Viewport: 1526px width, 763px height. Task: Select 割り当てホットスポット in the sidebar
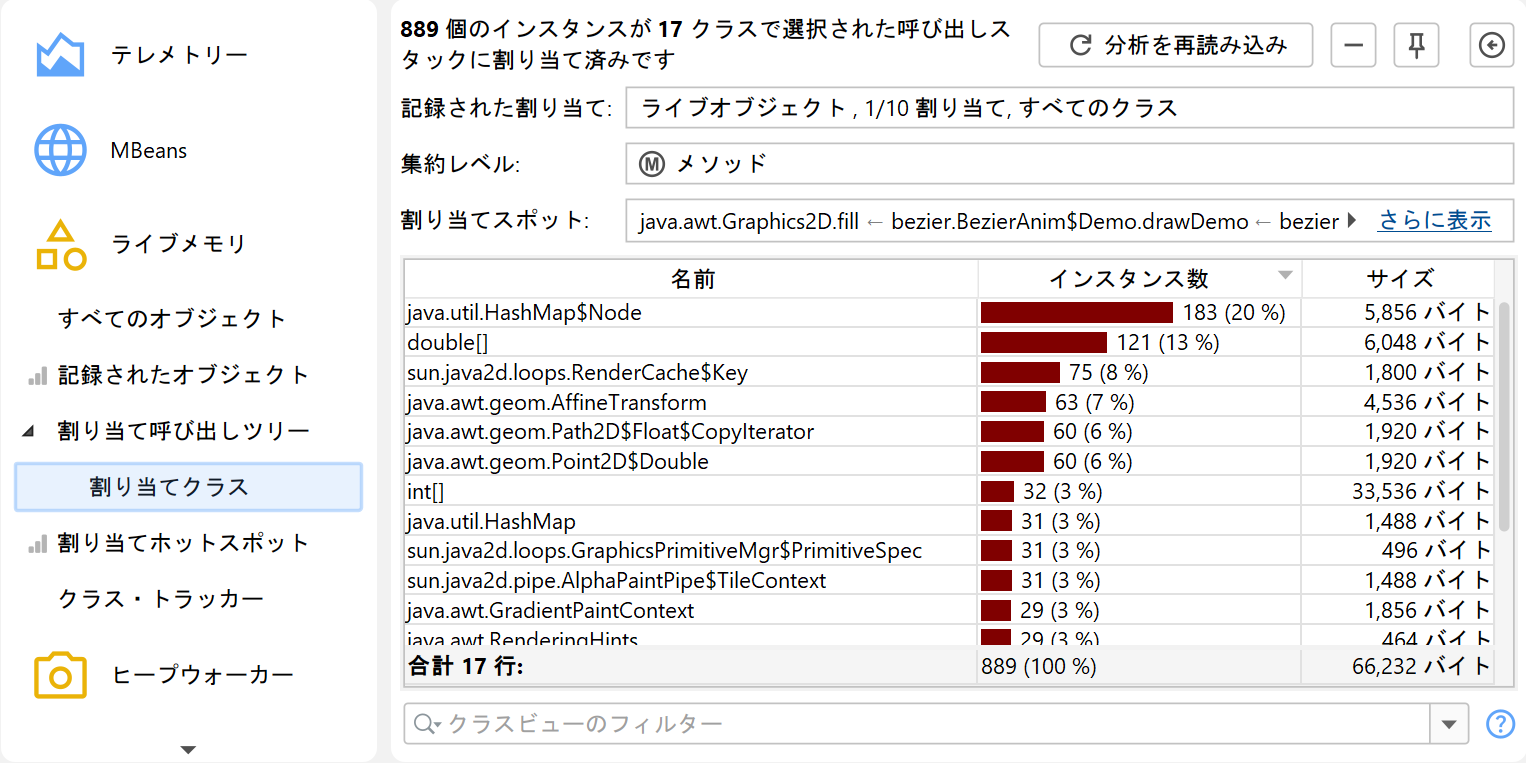(x=183, y=543)
